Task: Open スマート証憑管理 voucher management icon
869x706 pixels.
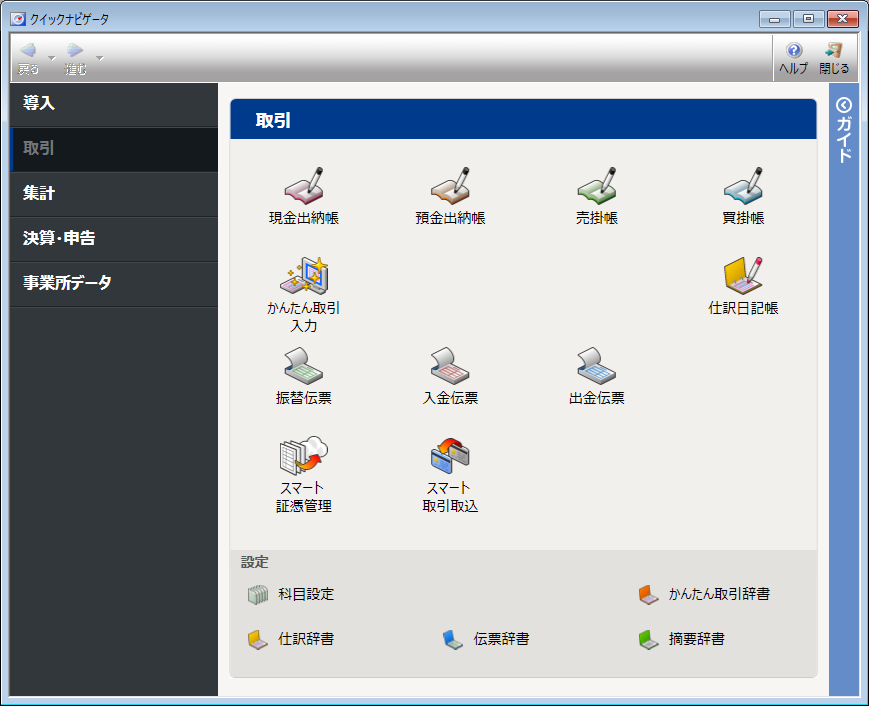Action: pos(304,456)
